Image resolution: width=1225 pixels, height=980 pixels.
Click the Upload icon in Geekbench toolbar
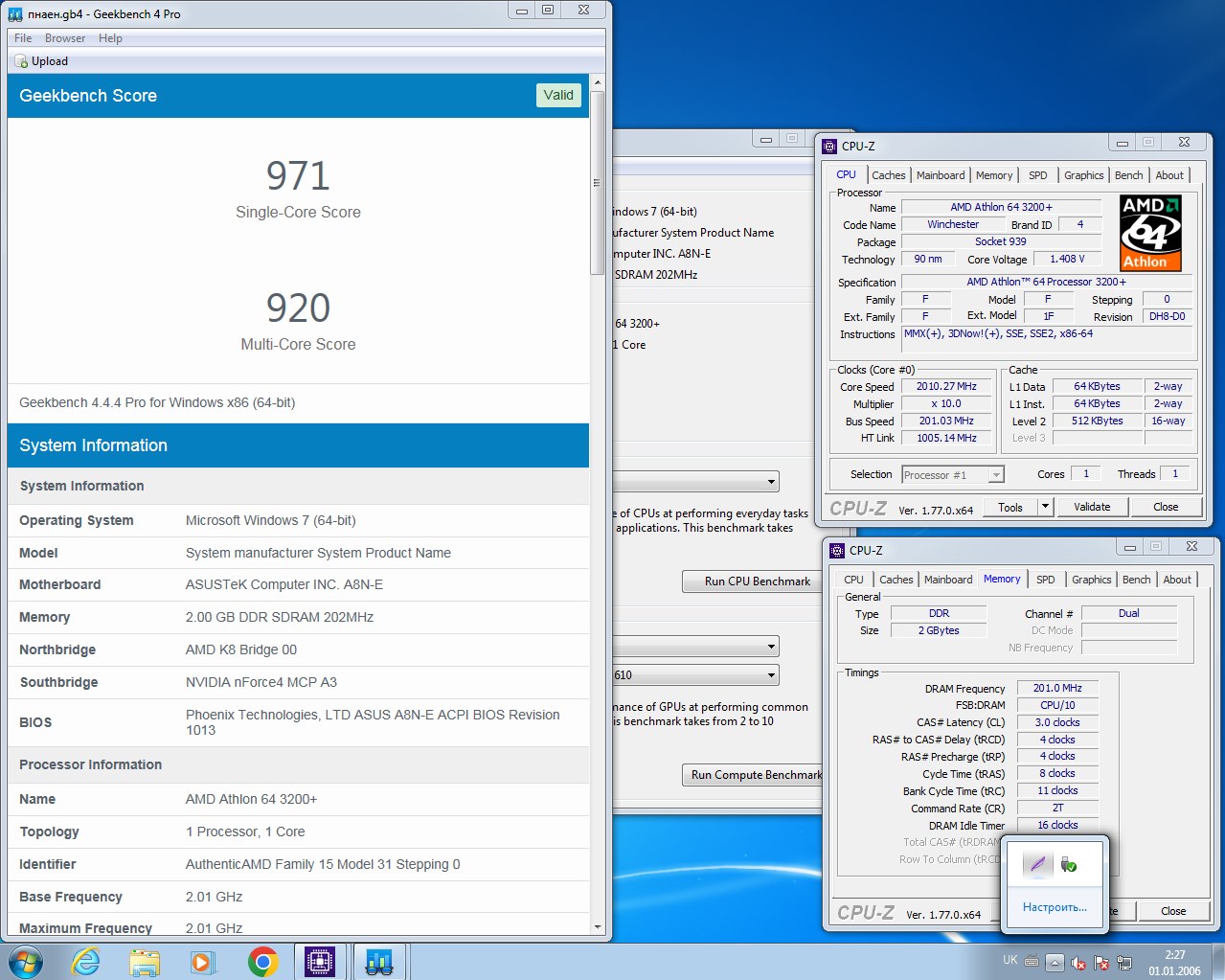pos(21,61)
